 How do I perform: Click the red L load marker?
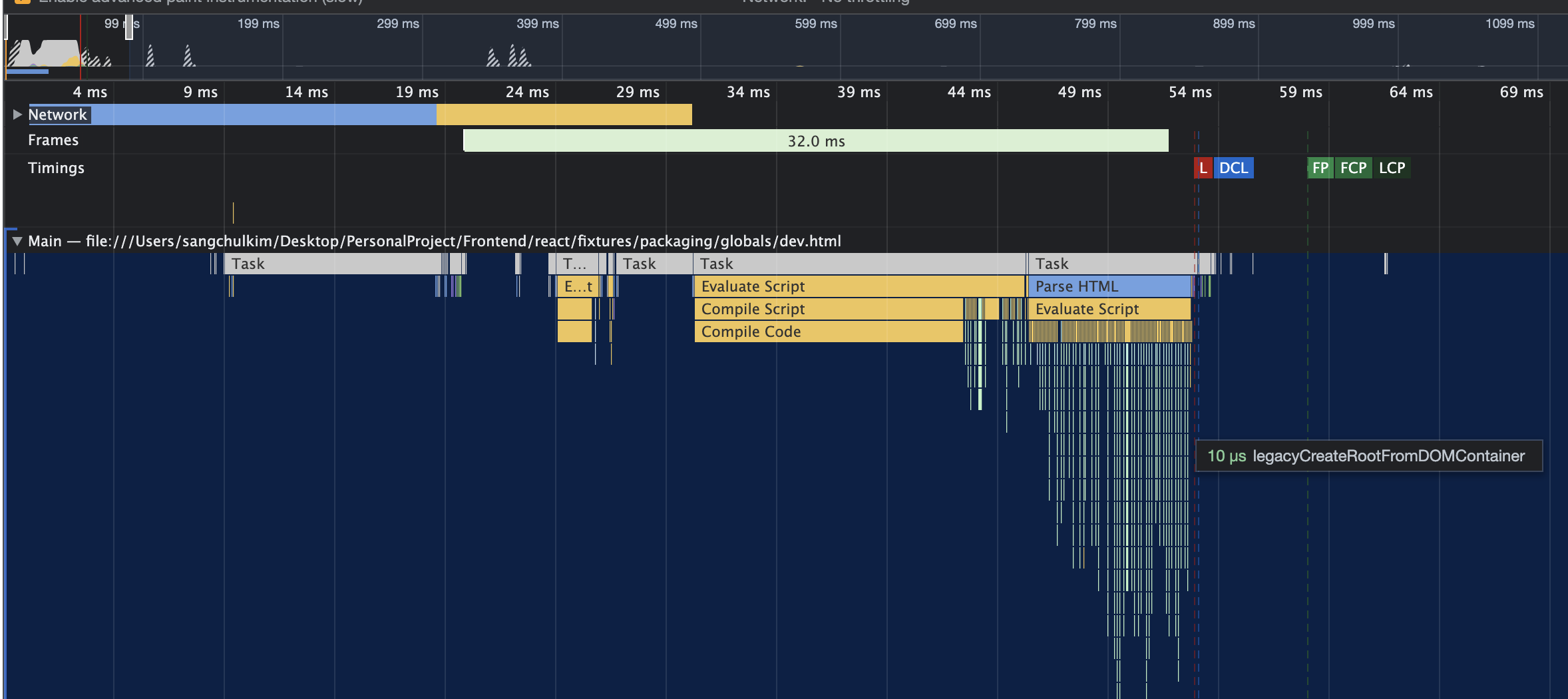(1203, 168)
